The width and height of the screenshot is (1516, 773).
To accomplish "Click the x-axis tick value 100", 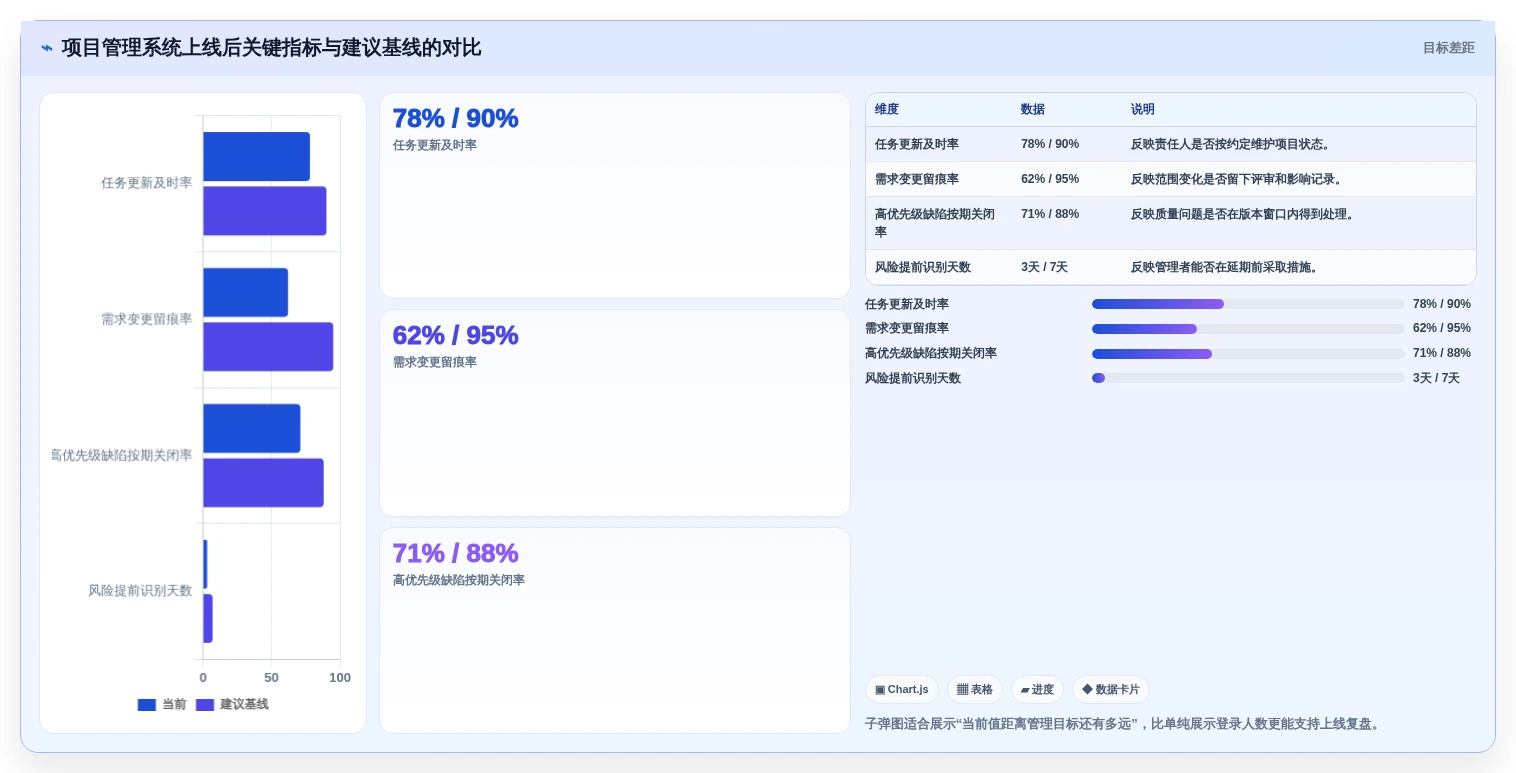I will (340, 678).
